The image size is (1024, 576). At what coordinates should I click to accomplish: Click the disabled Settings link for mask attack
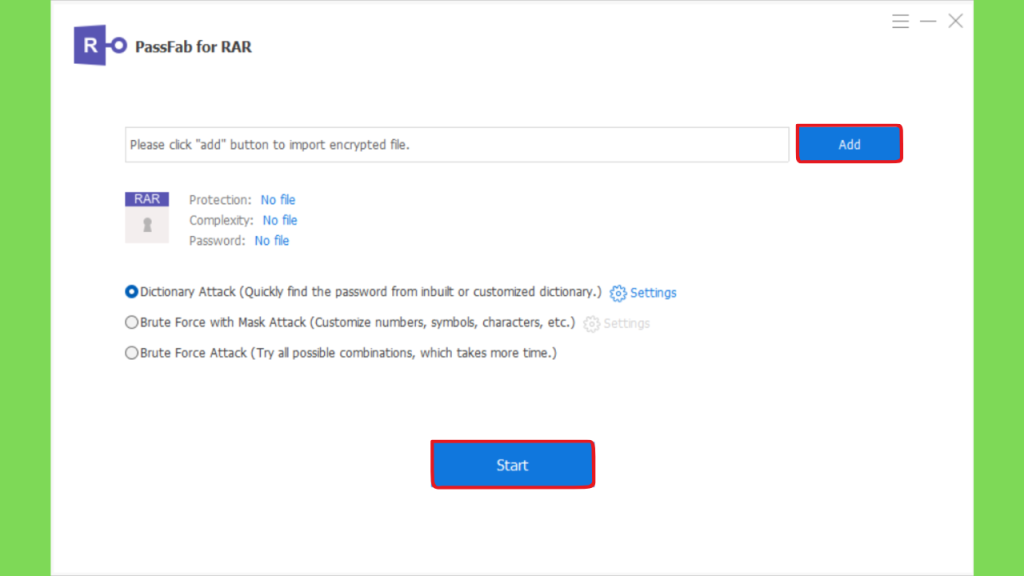pyautogui.click(x=626, y=324)
